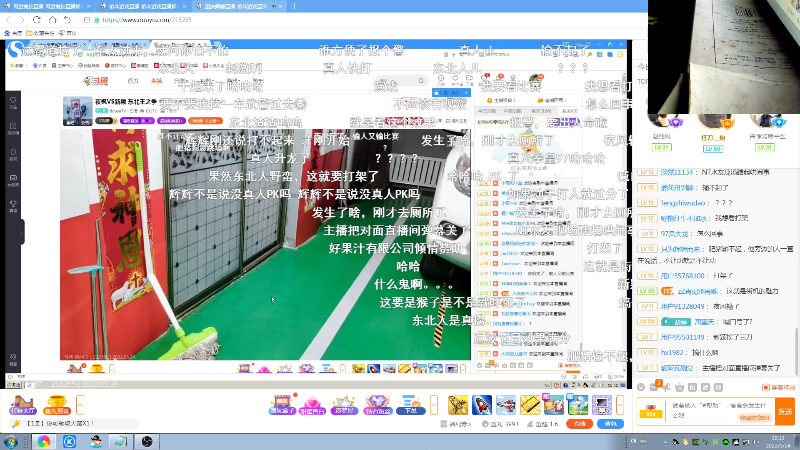Click the trophy icon in left sidebar
The height and width of the screenshot is (450, 800).
tap(13, 205)
